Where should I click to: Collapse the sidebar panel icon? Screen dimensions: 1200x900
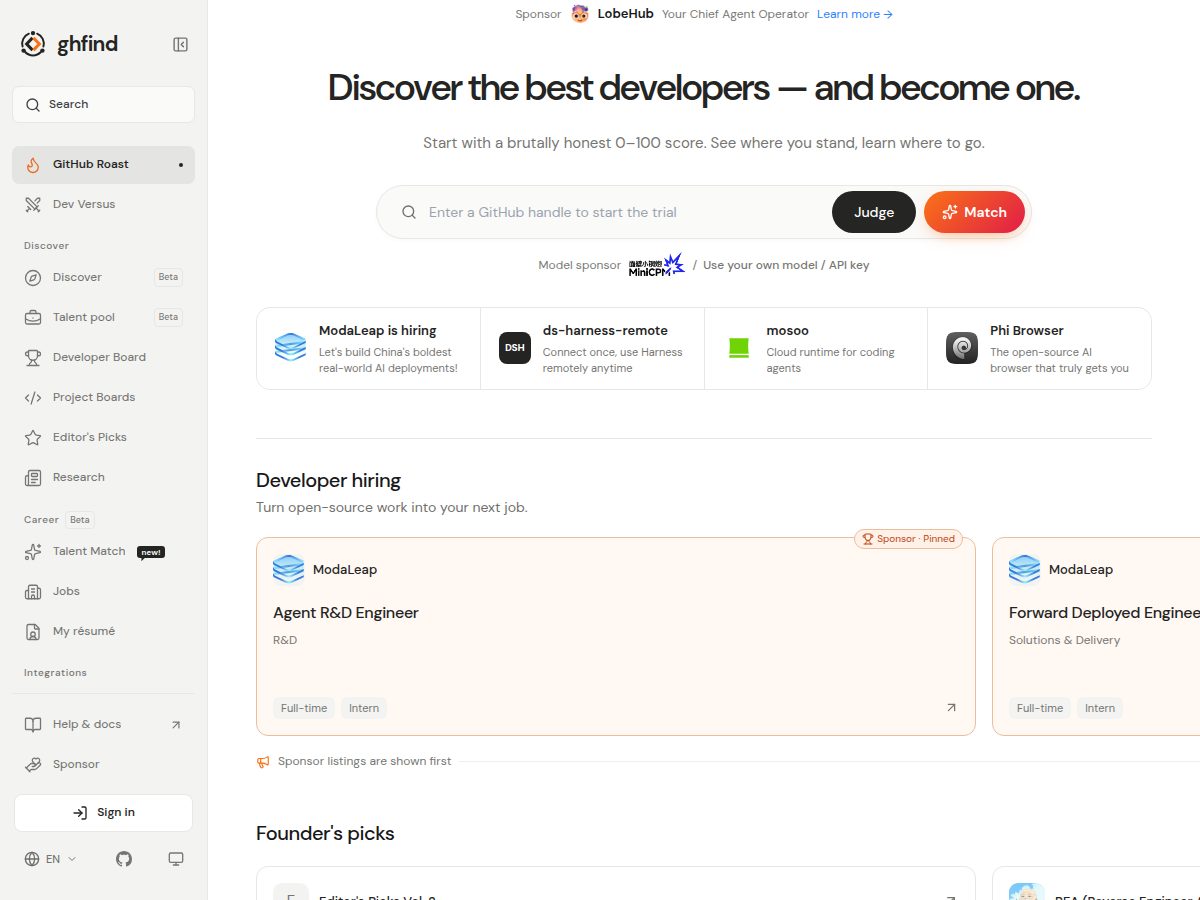[180, 44]
